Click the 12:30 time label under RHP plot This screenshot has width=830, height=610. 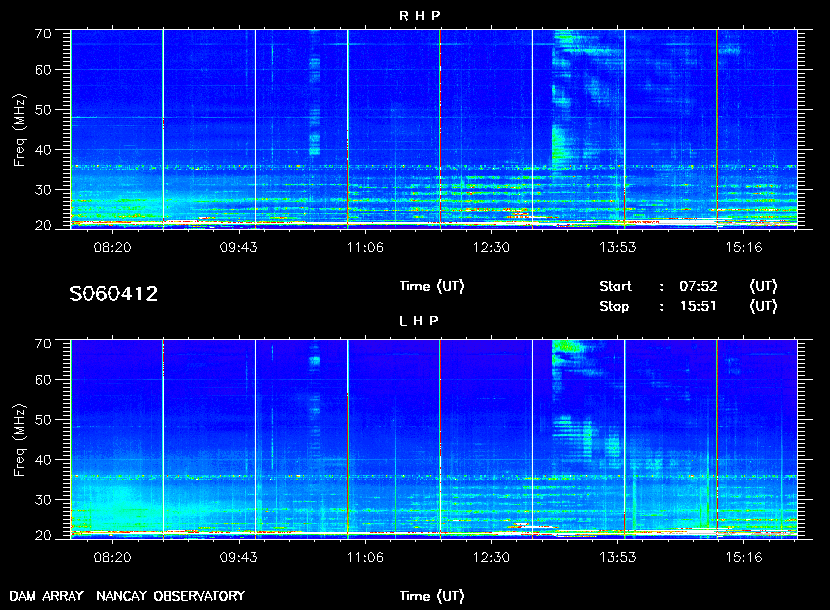point(491,247)
